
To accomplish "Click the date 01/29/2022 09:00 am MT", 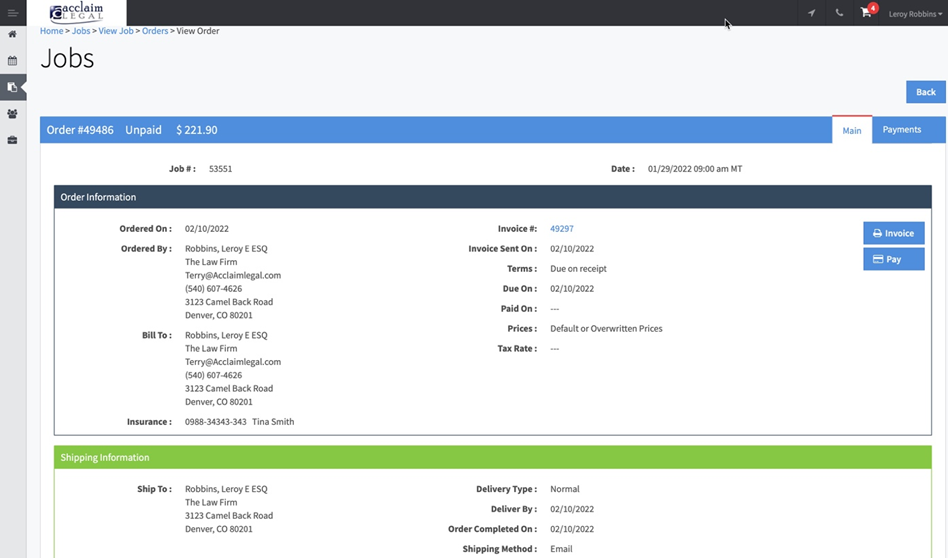I will (x=695, y=169).
